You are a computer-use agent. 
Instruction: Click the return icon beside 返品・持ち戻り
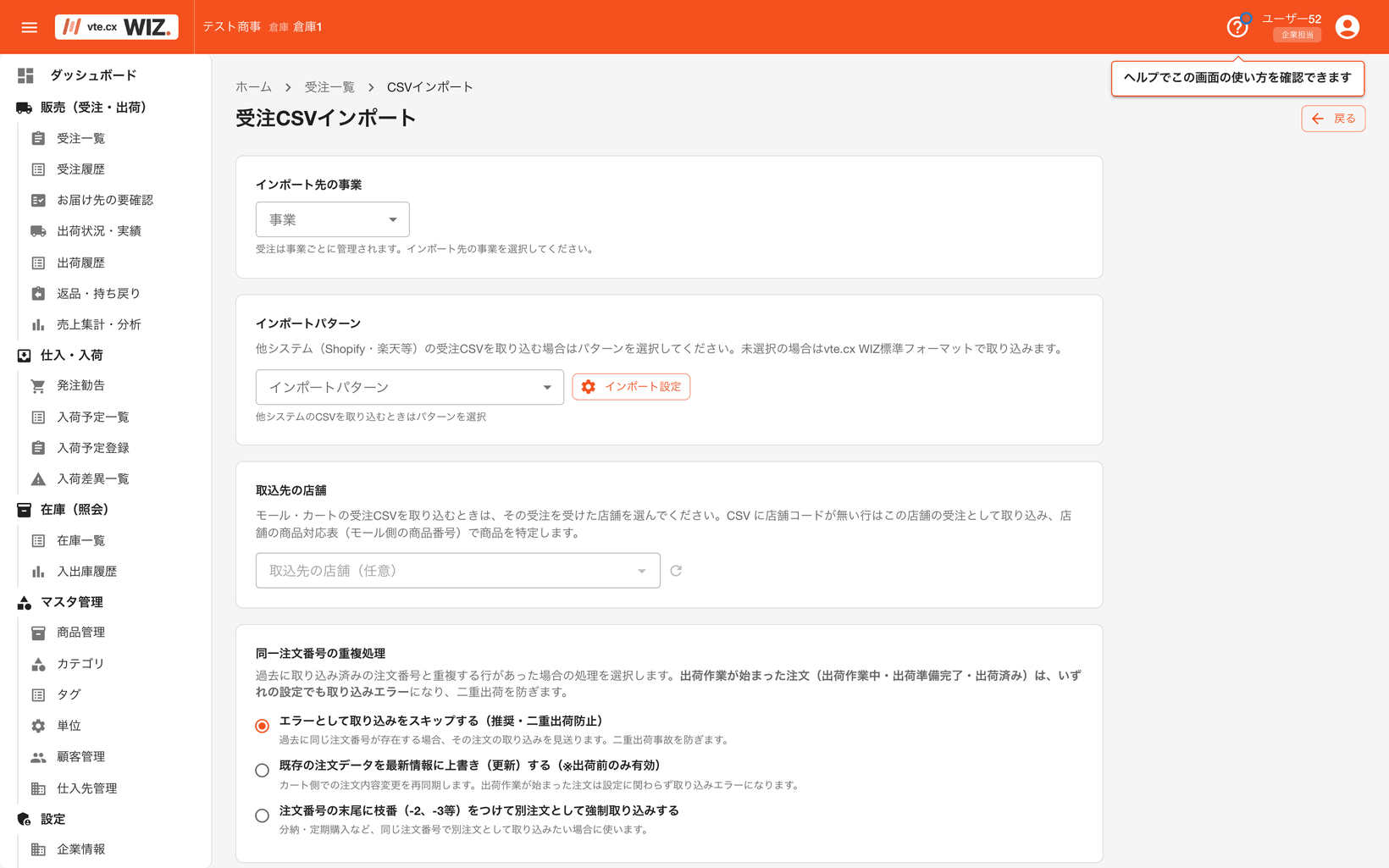(38, 294)
